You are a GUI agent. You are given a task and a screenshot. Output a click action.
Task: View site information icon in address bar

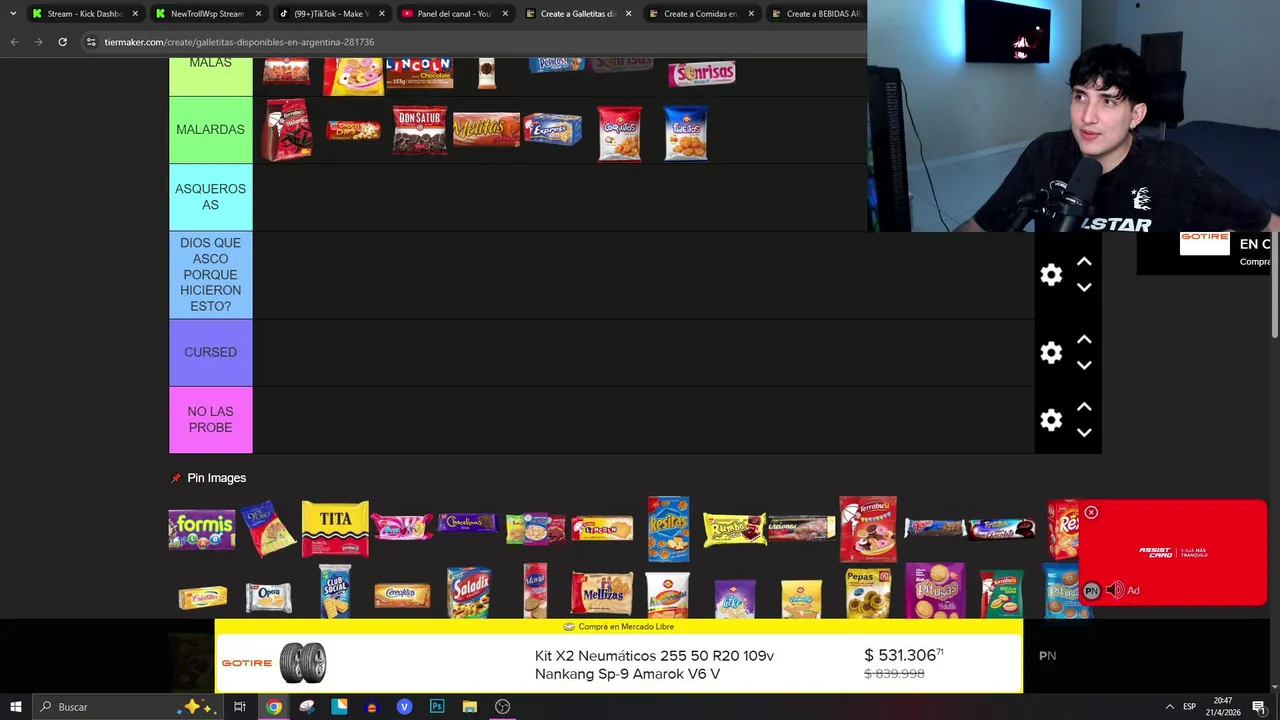click(x=91, y=42)
